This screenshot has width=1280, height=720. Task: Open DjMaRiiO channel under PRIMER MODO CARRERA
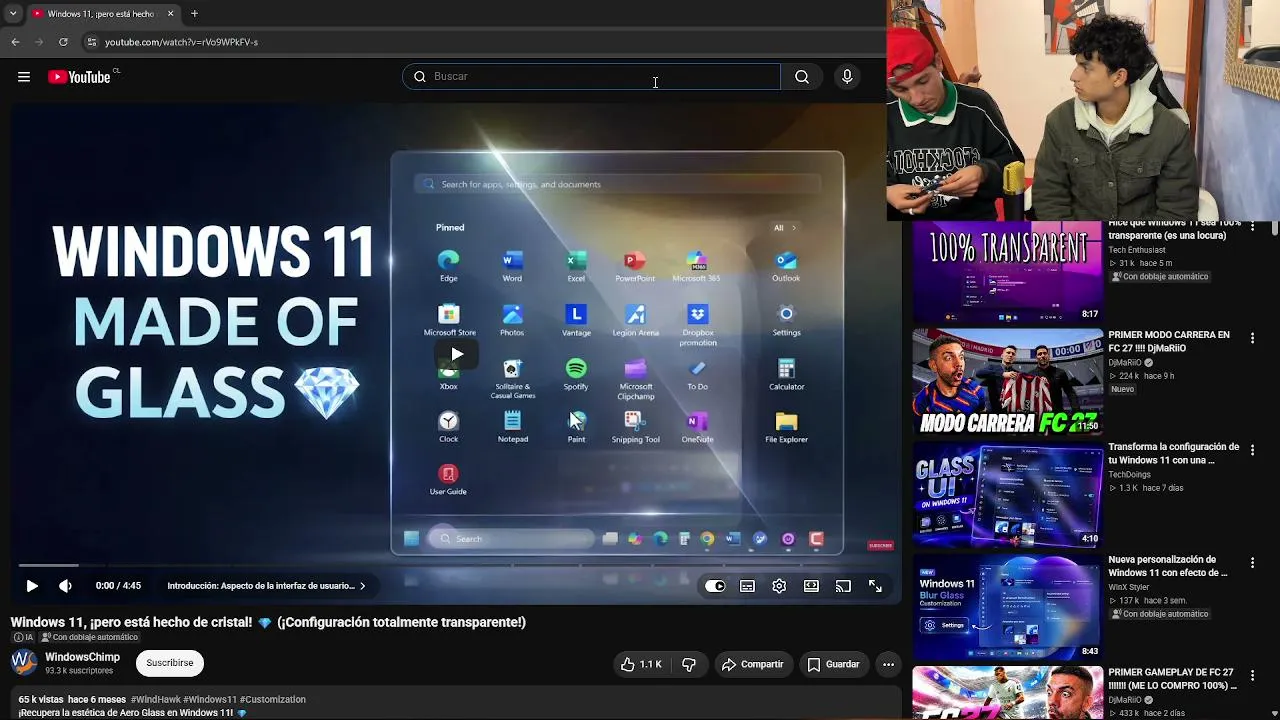pyautogui.click(x=1126, y=363)
